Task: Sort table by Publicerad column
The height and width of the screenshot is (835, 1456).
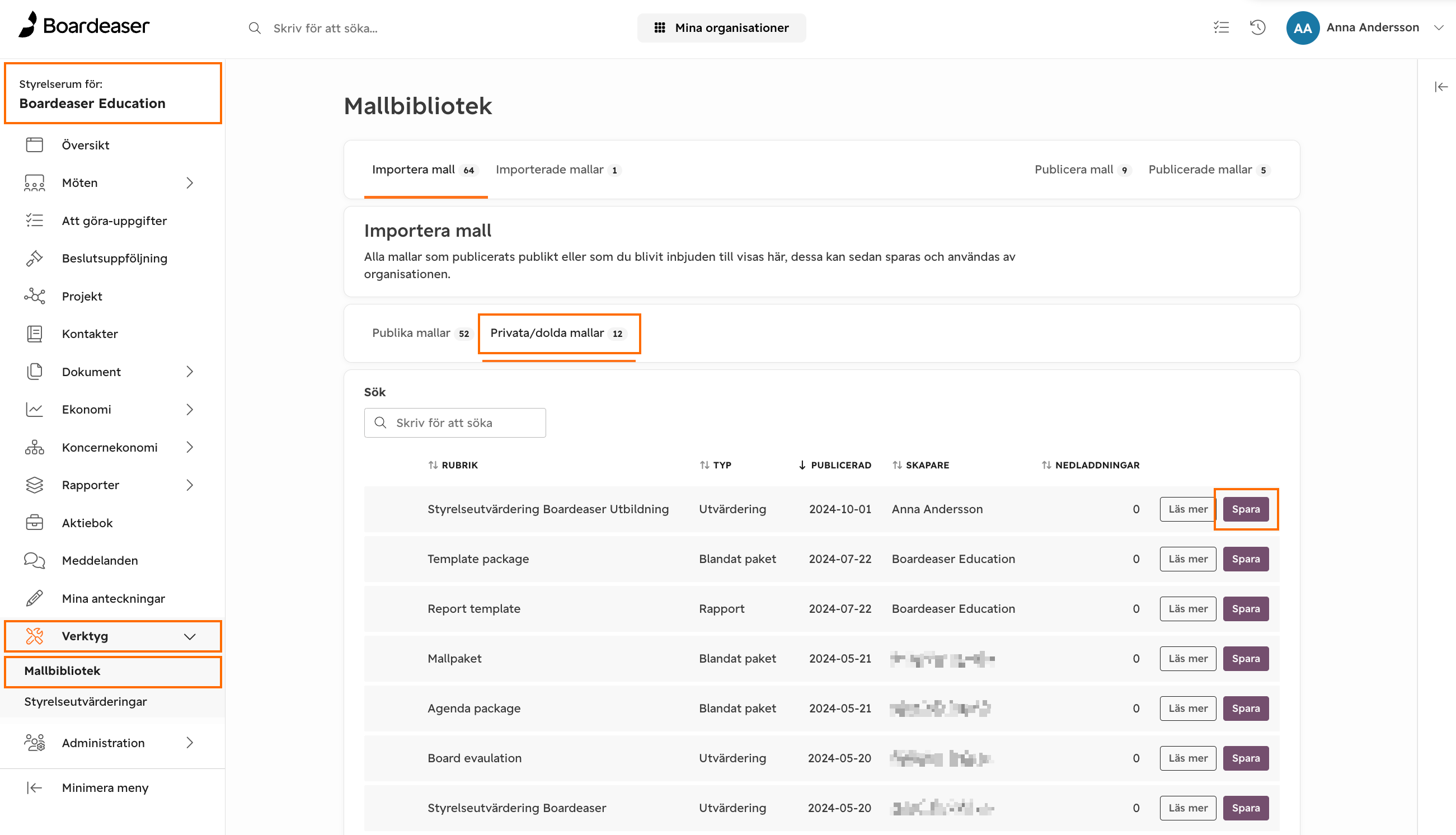Action: [835, 465]
